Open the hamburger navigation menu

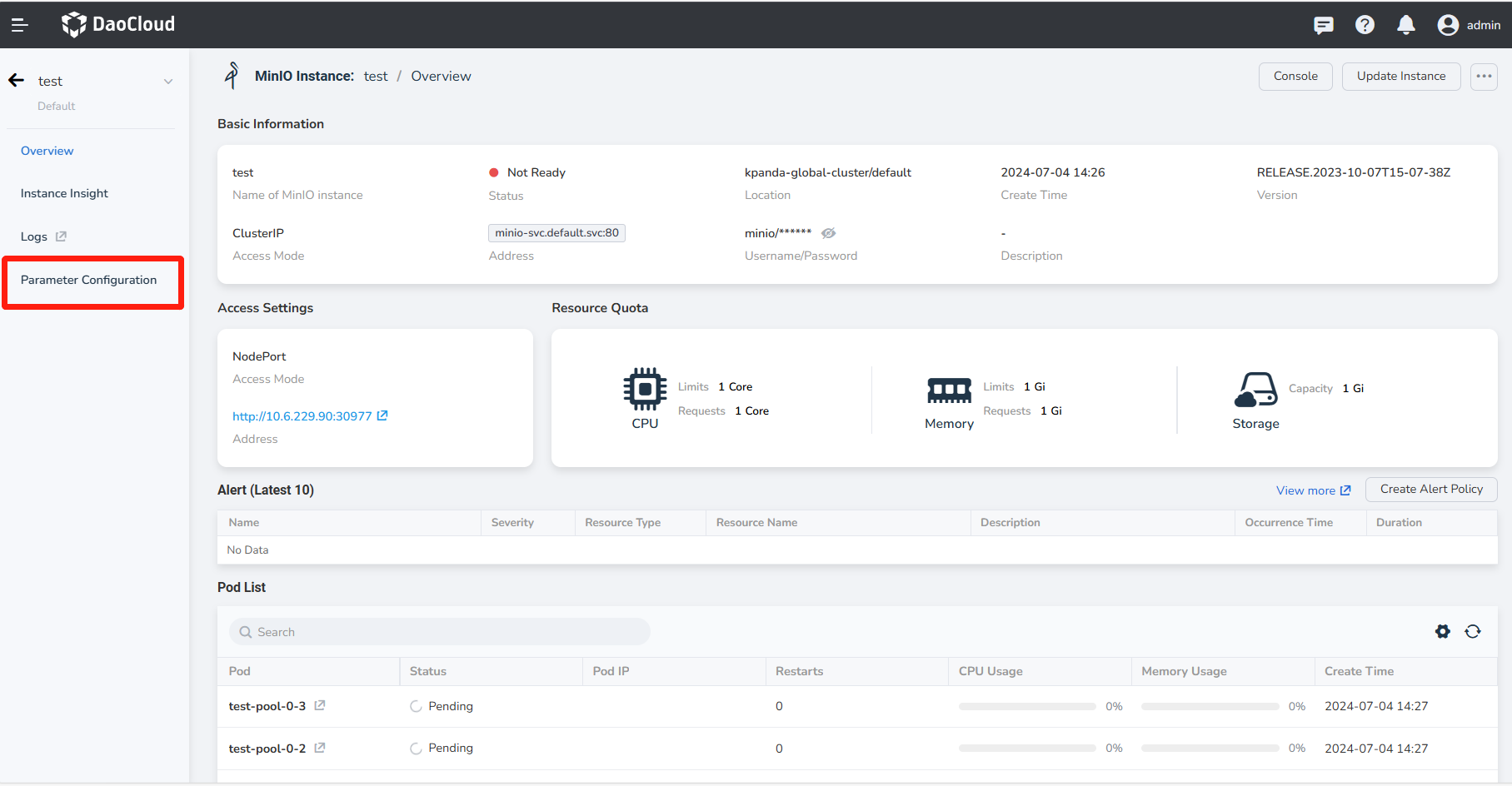pos(20,25)
